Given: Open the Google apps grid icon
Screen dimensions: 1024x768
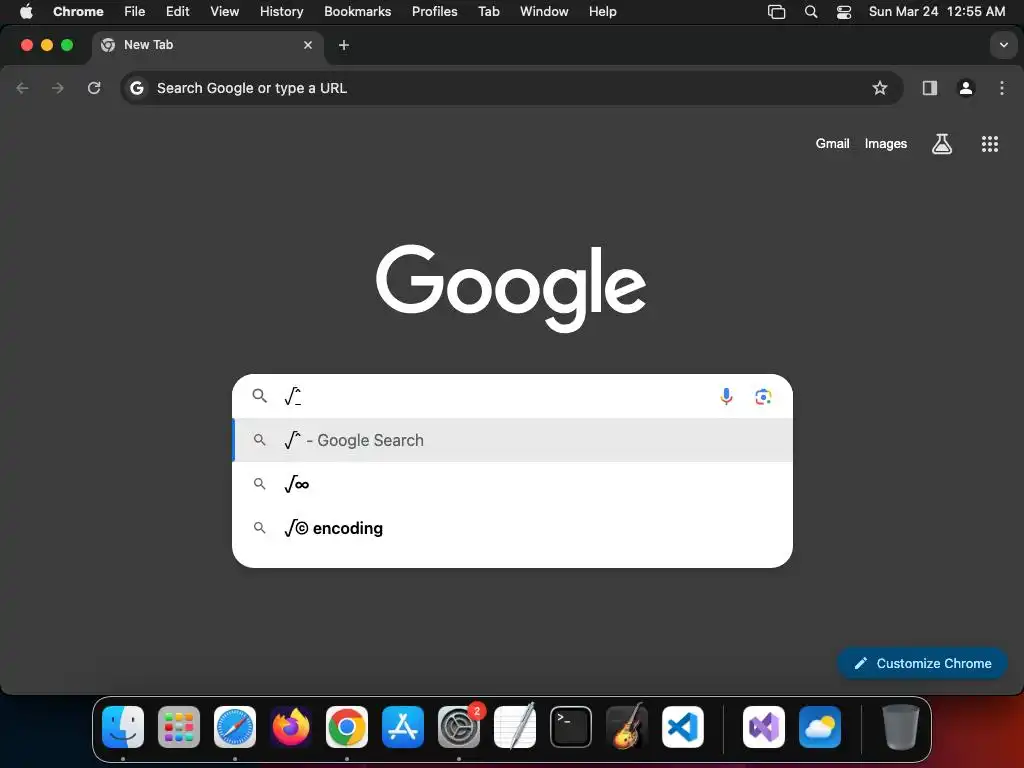Looking at the screenshot, I should point(989,144).
